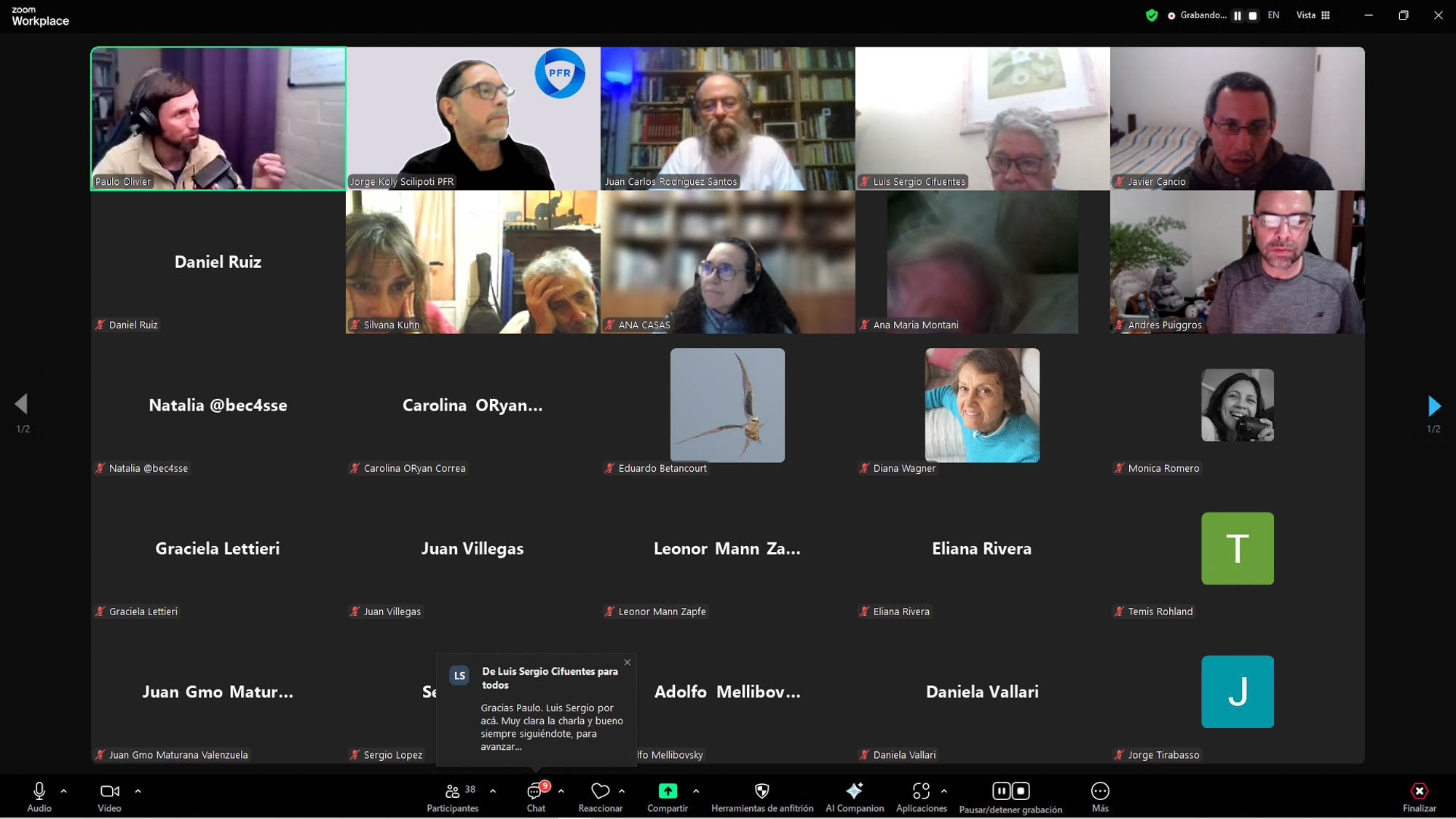Click Eduardo Betancourt's bird profile picture

point(728,405)
